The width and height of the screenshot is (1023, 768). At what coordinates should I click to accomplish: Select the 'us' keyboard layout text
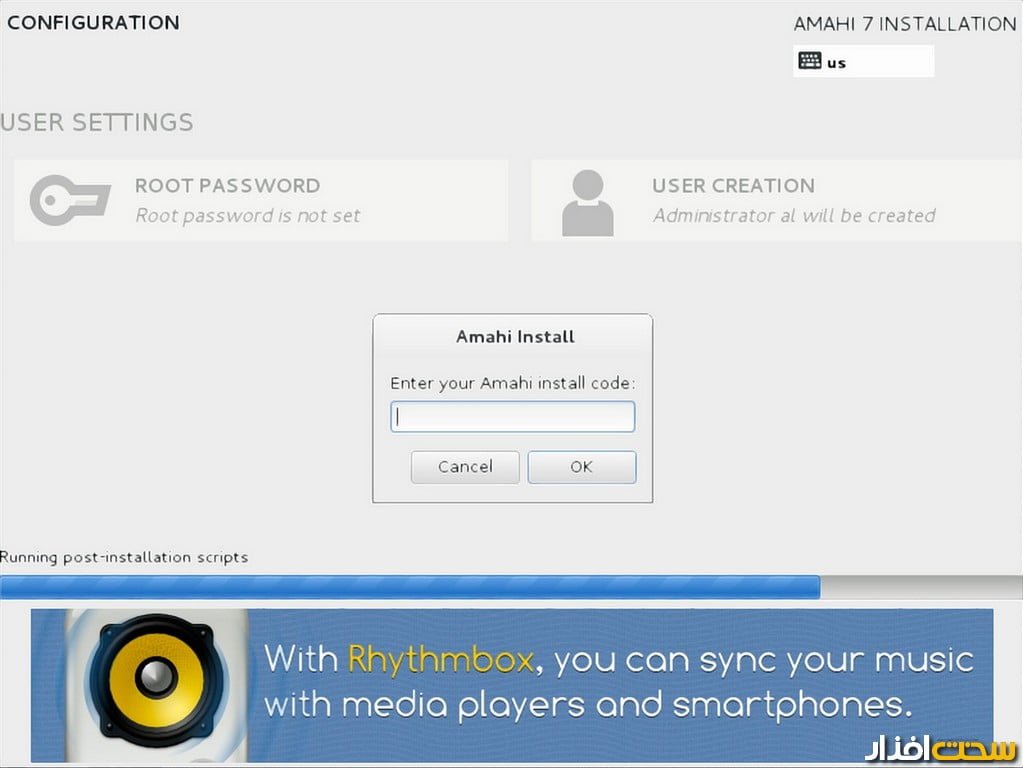pos(836,62)
